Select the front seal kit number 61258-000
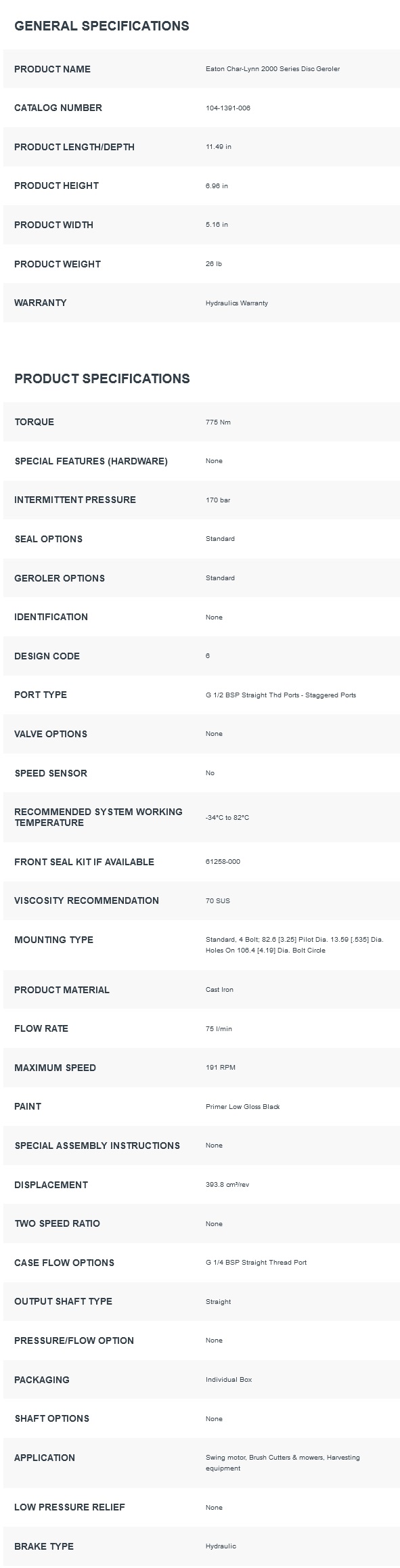 [x=223, y=861]
